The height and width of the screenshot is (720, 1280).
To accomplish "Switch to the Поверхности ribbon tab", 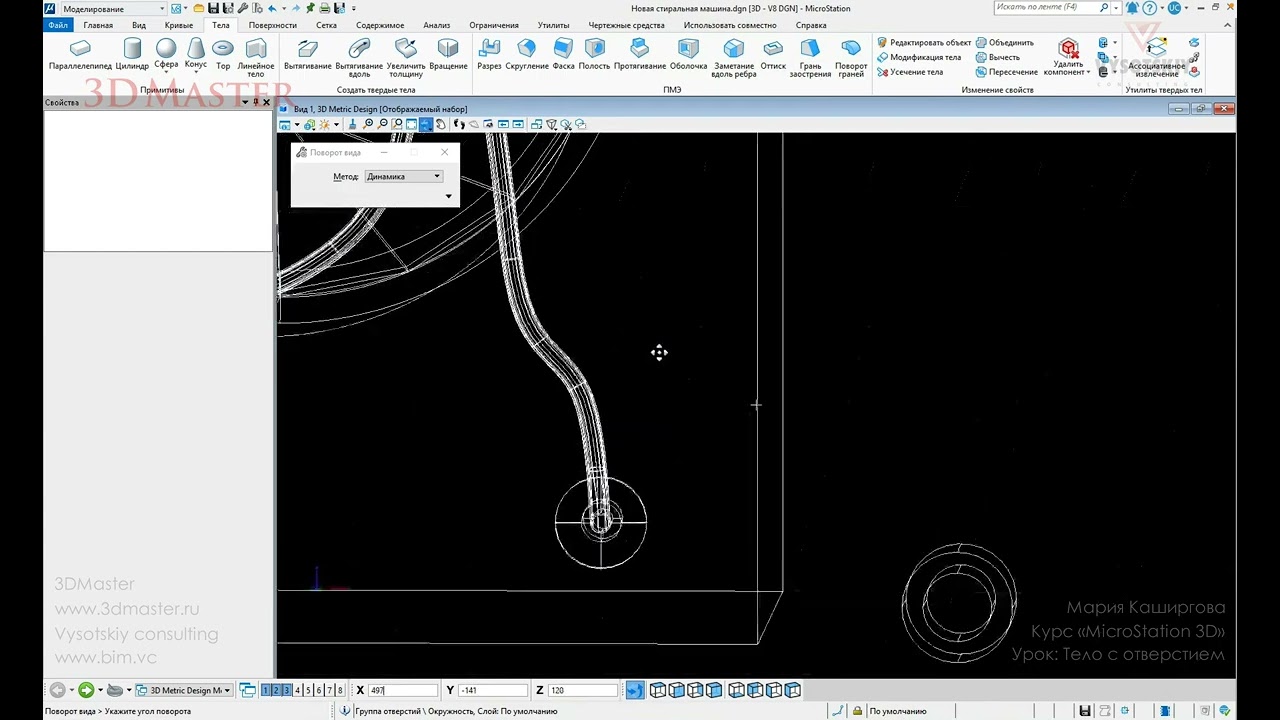I will [272, 25].
